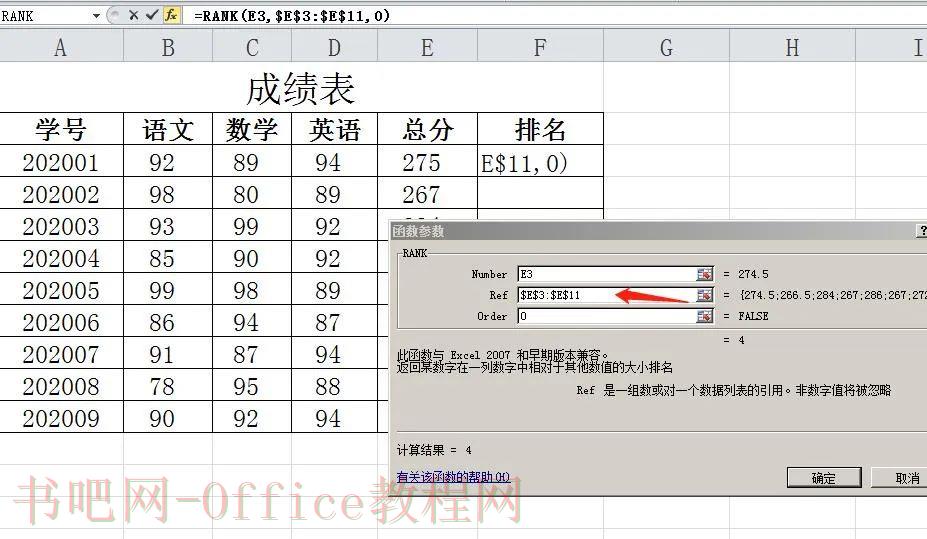Click the Order input field containing 0
This screenshot has width=927, height=539.
tap(607, 316)
